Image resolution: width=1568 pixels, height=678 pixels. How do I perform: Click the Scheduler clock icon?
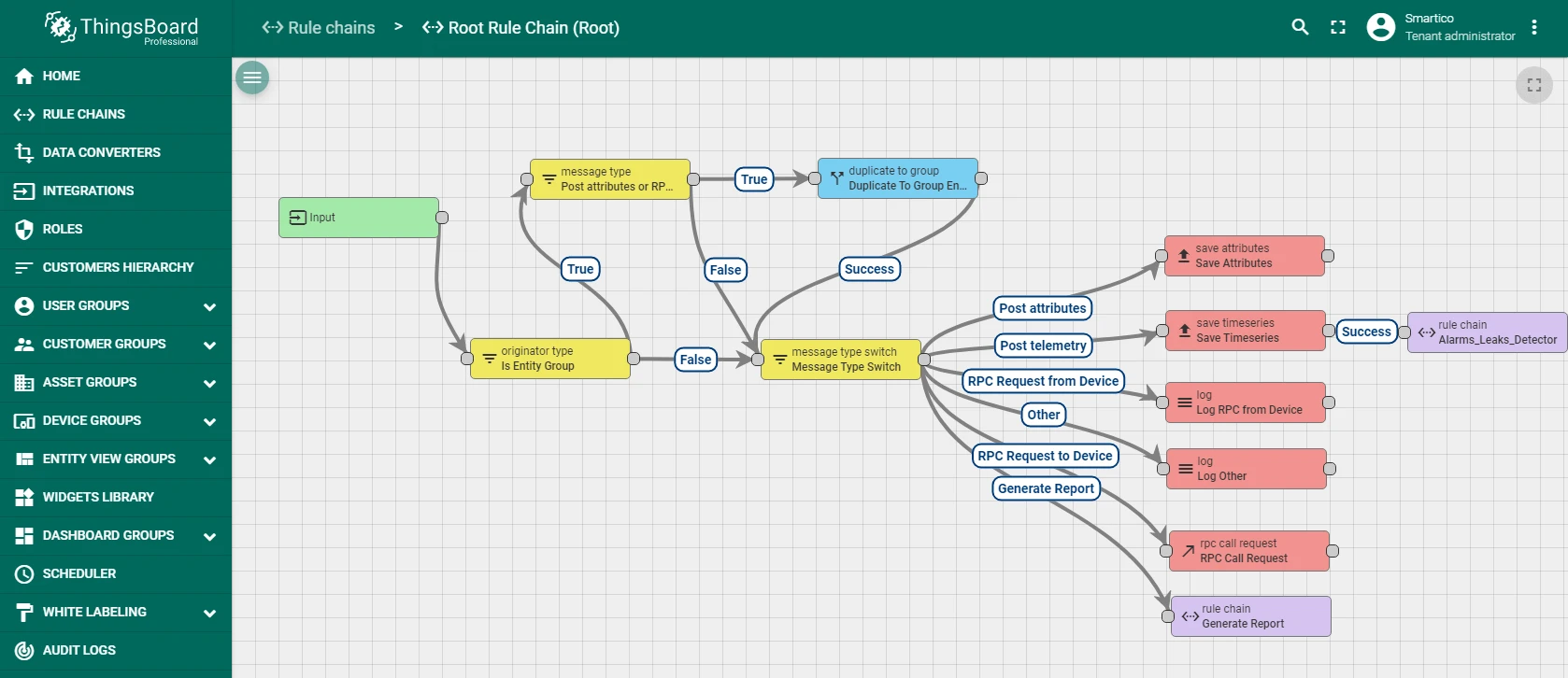24,574
